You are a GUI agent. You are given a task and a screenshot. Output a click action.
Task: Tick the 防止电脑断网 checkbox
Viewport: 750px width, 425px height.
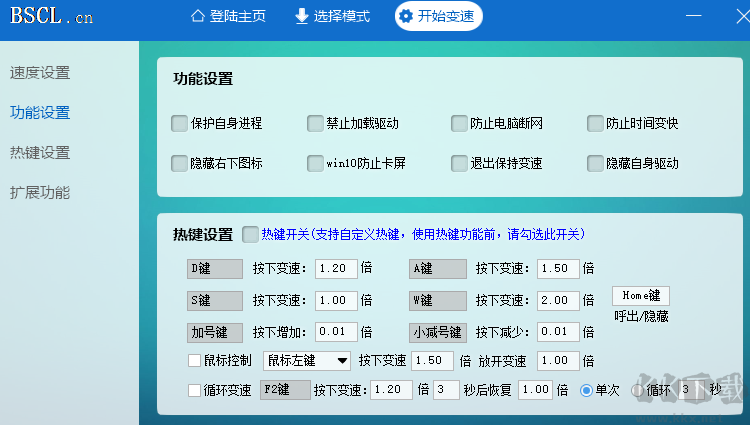coord(459,123)
